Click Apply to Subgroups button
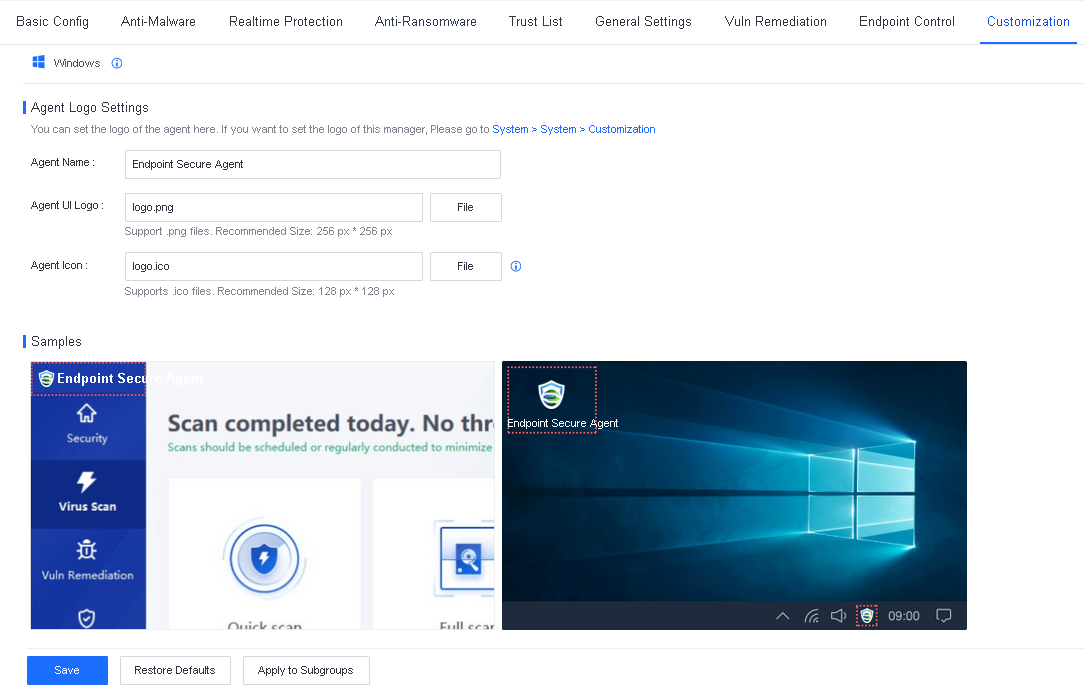Viewport: 1084px width, 695px height. [x=305, y=670]
